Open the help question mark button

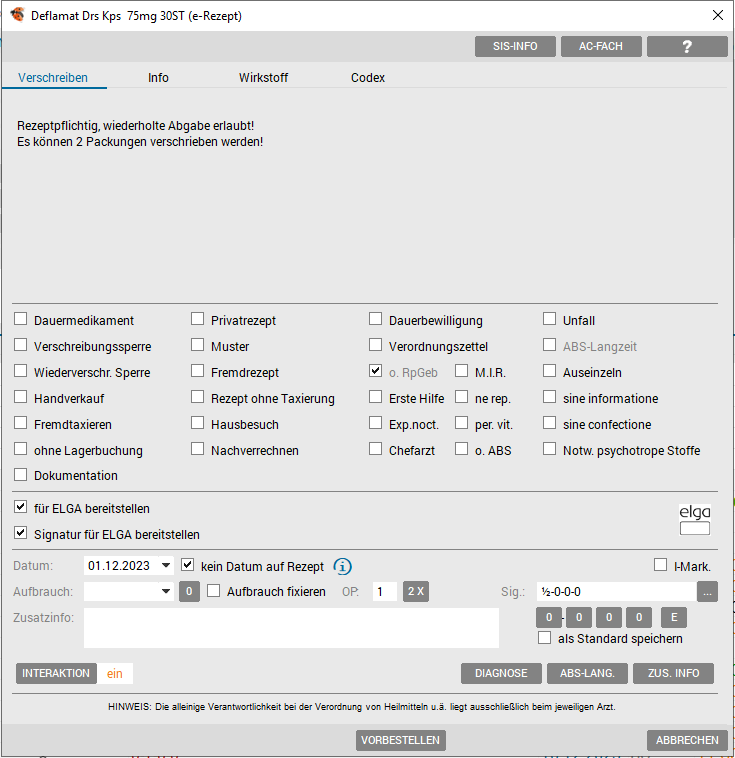(687, 46)
